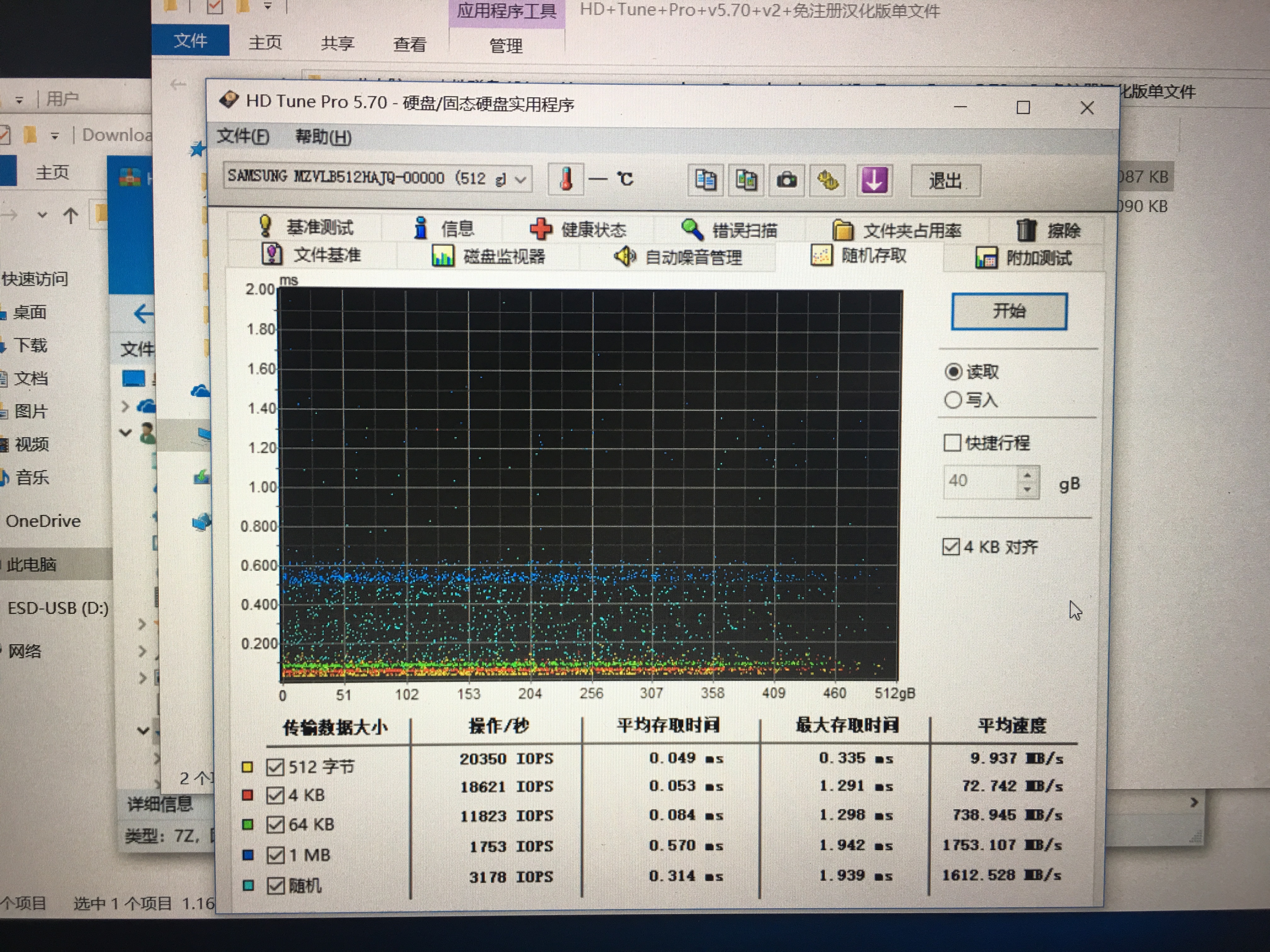
Task: Select 下载 in the left Explorer sidebar
Action: pyautogui.click(x=30, y=345)
